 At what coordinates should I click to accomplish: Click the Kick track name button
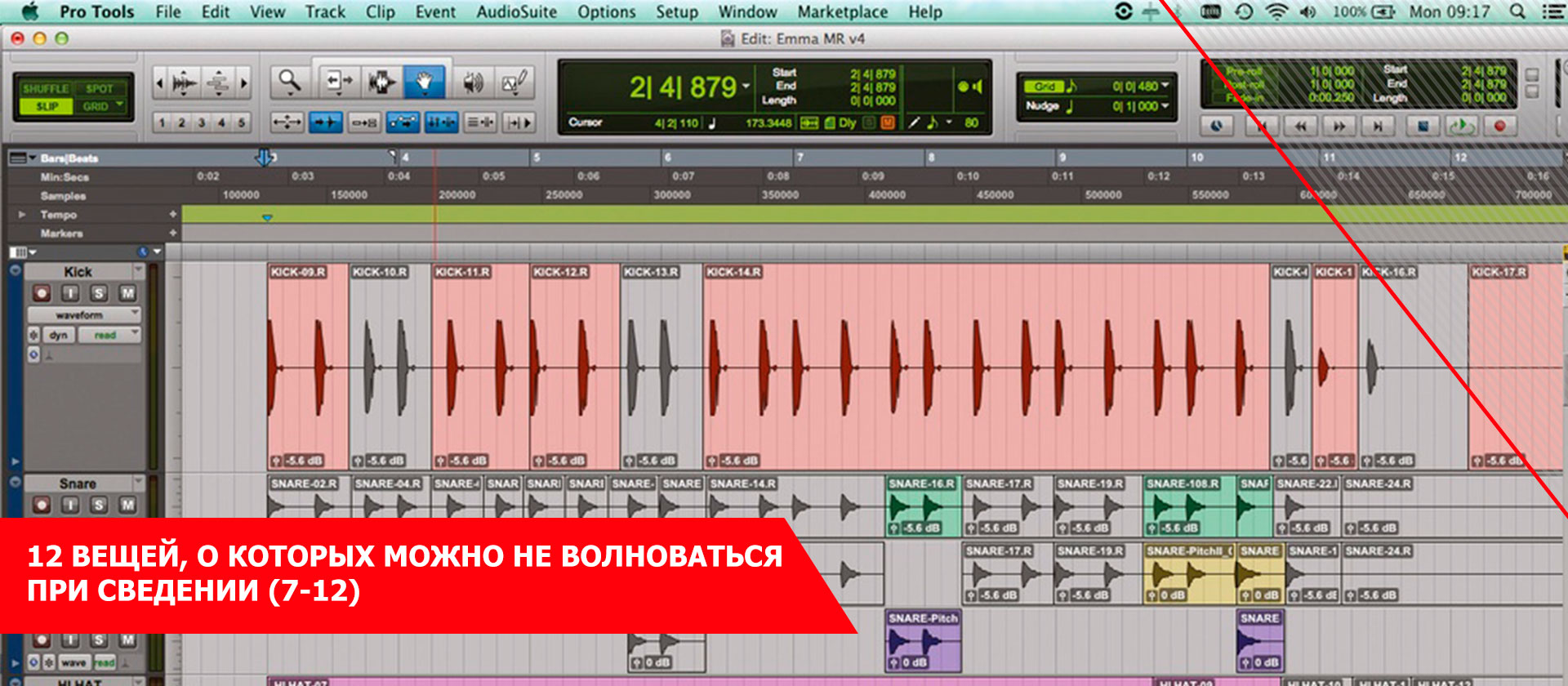tap(78, 272)
